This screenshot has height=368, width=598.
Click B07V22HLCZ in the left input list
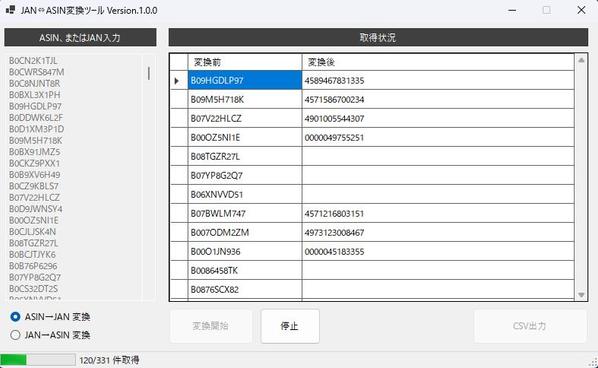34,198
